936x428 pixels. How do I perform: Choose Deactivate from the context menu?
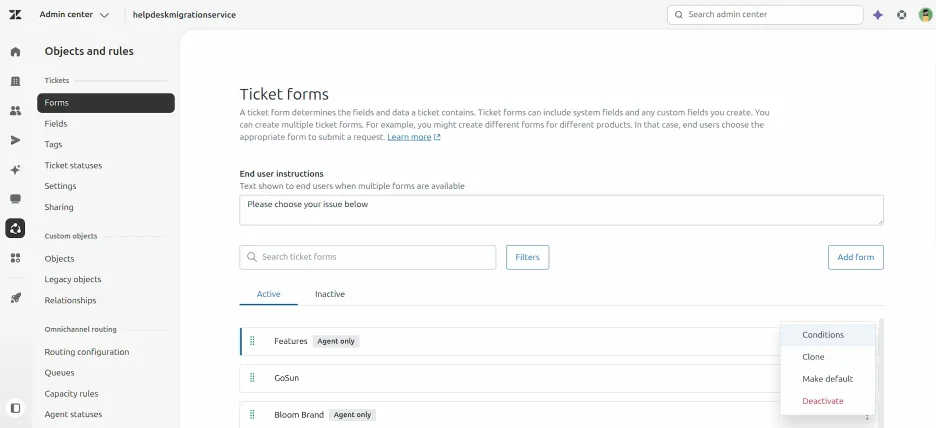[827, 401]
